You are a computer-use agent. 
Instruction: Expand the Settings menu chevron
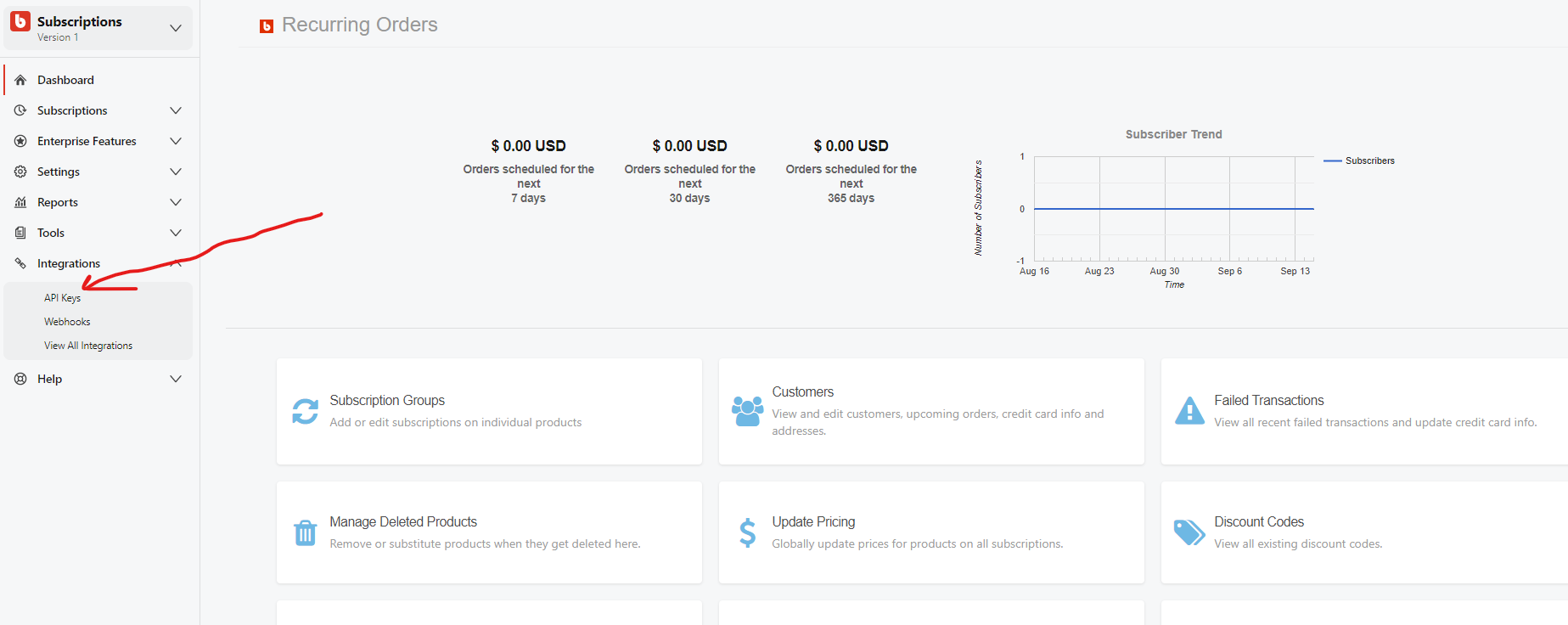tap(176, 172)
